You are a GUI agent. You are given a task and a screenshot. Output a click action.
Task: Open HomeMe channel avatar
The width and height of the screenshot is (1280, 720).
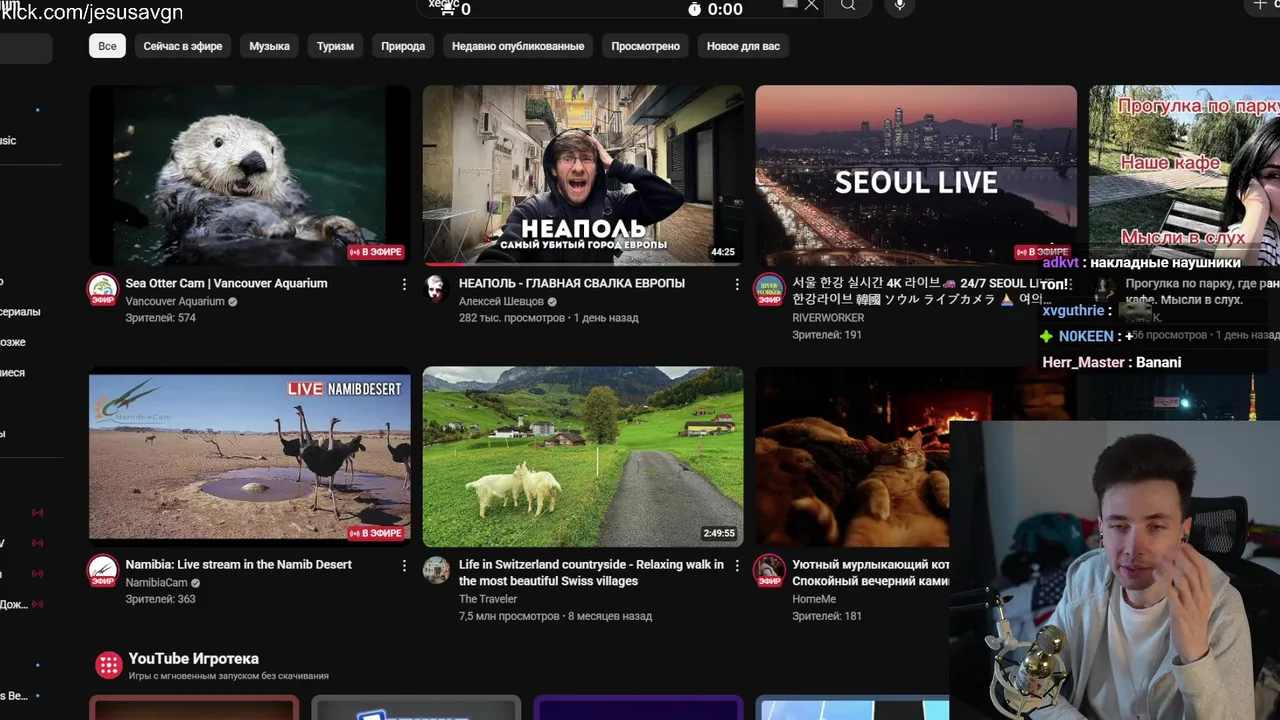click(x=769, y=570)
